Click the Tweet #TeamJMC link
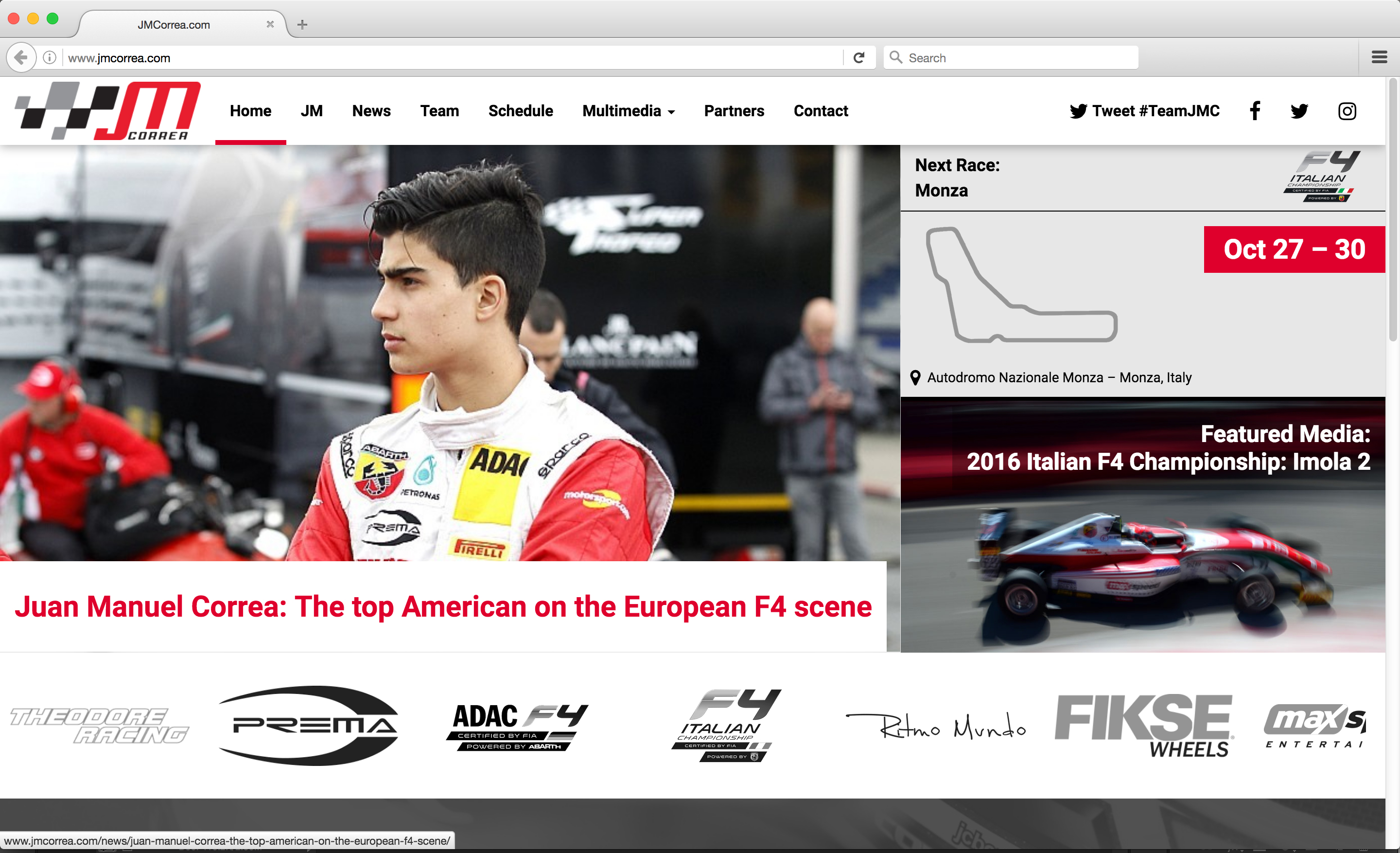Viewport: 1400px width, 853px height. pos(1144,111)
